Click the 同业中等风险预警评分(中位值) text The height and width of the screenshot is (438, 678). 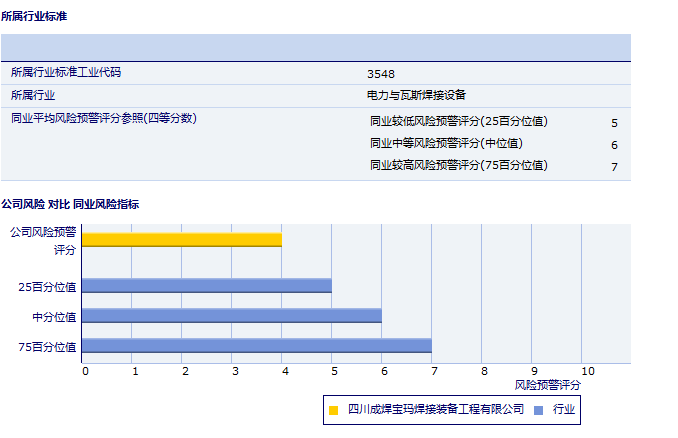point(445,144)
